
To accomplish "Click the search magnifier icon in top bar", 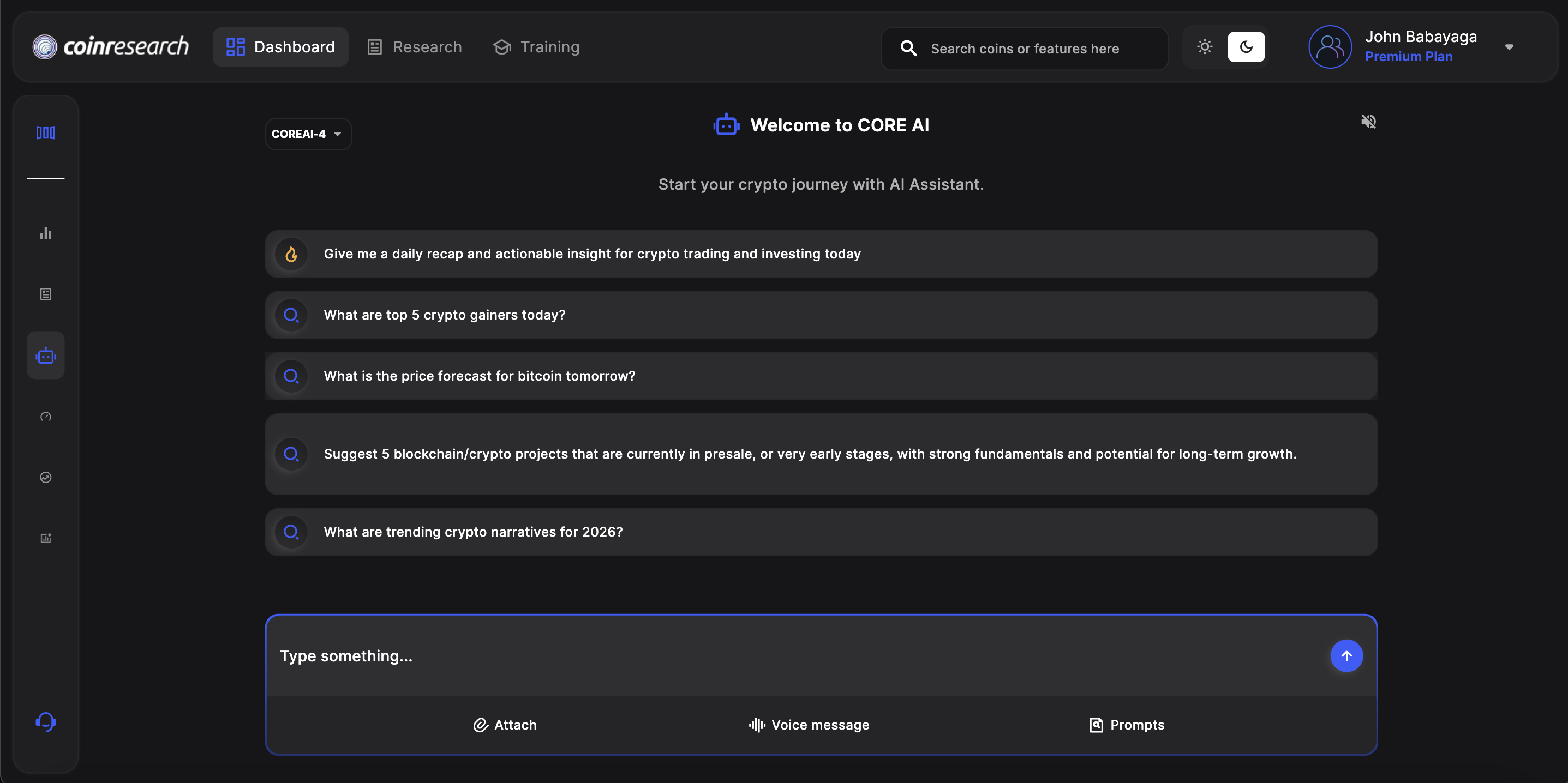I will click(x=909, y=48).
